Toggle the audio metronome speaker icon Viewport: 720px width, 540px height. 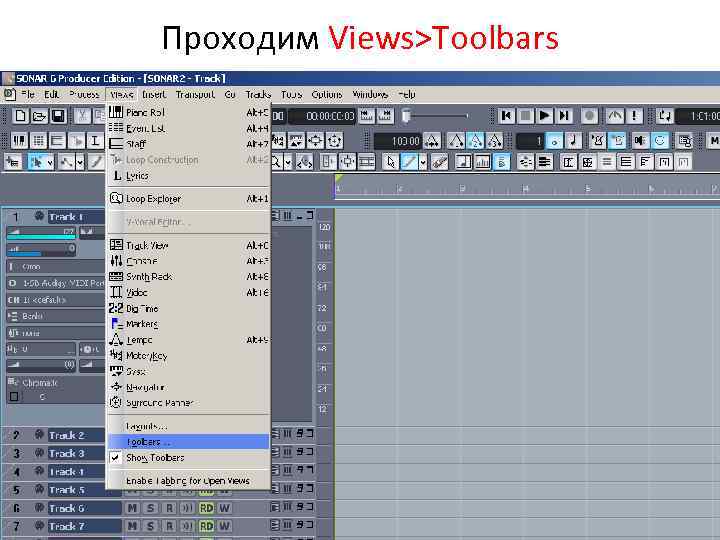(640, 141)
